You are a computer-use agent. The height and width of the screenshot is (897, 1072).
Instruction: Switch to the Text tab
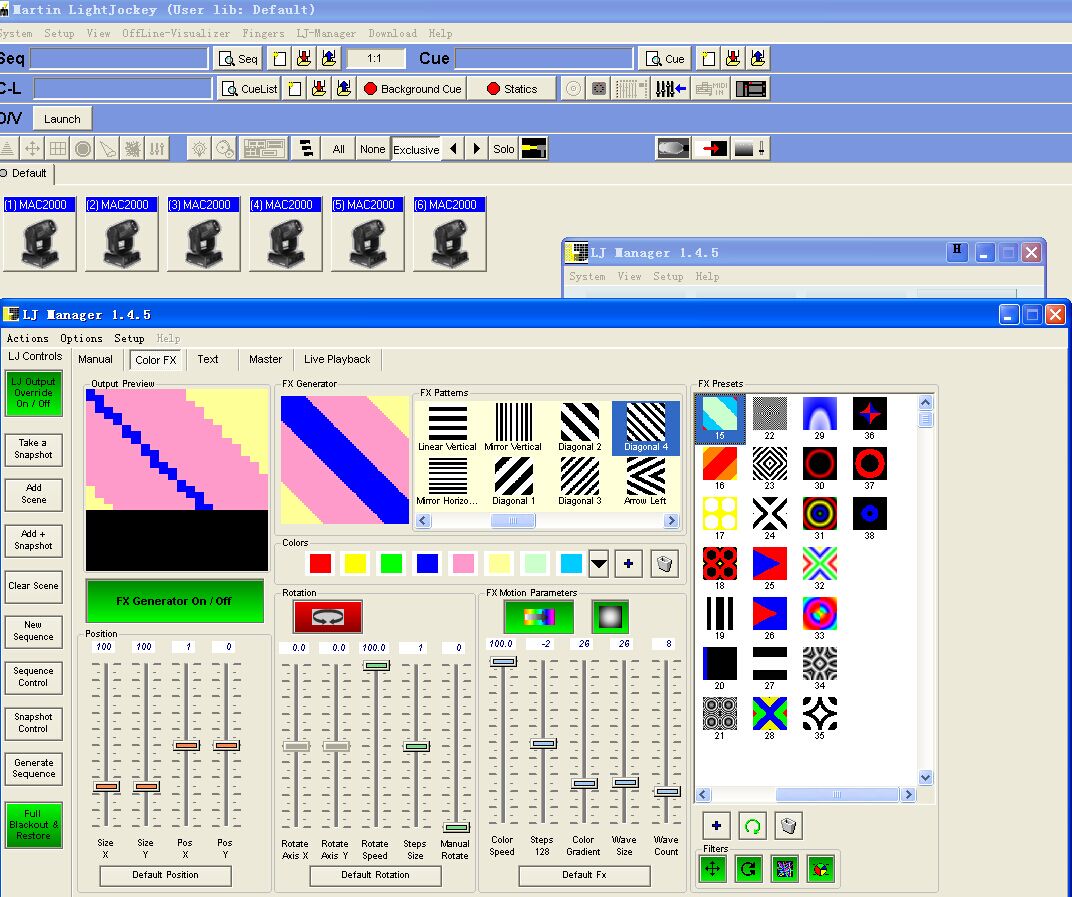(x=208, y=359)
